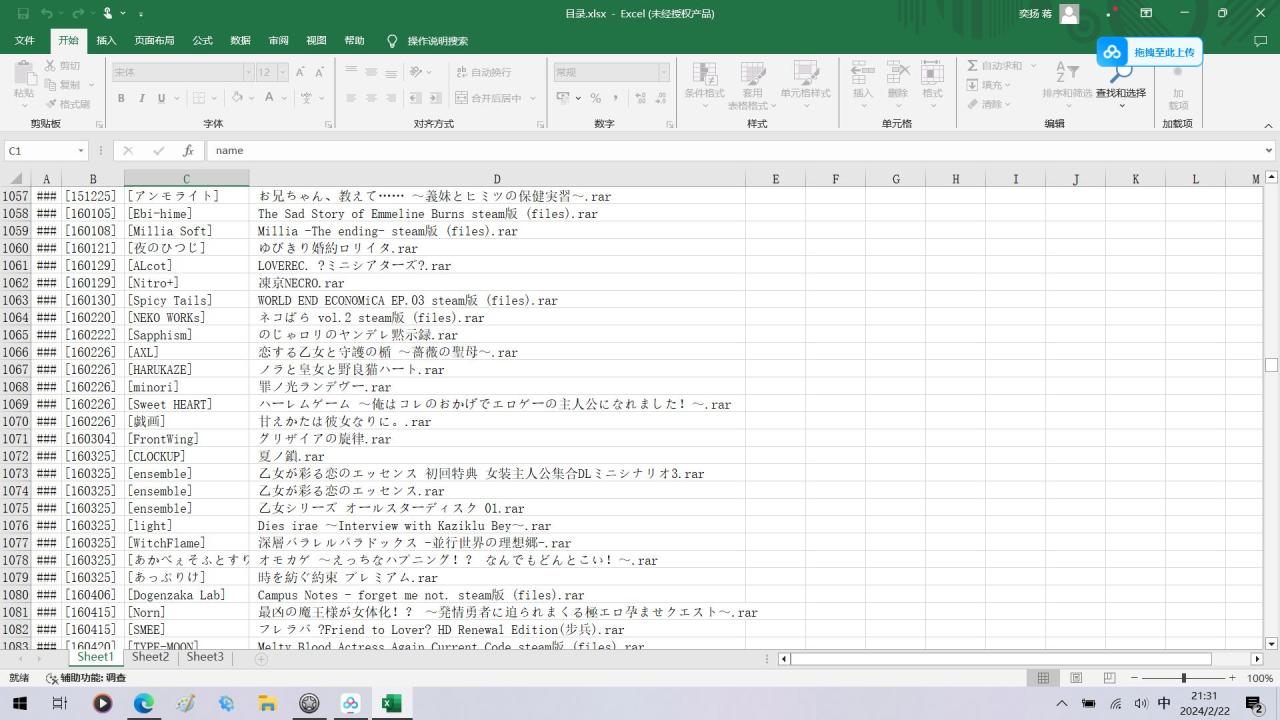Collapse the ribbon with the chevron
The image size is (1280, 720).
click(1269, 125)
